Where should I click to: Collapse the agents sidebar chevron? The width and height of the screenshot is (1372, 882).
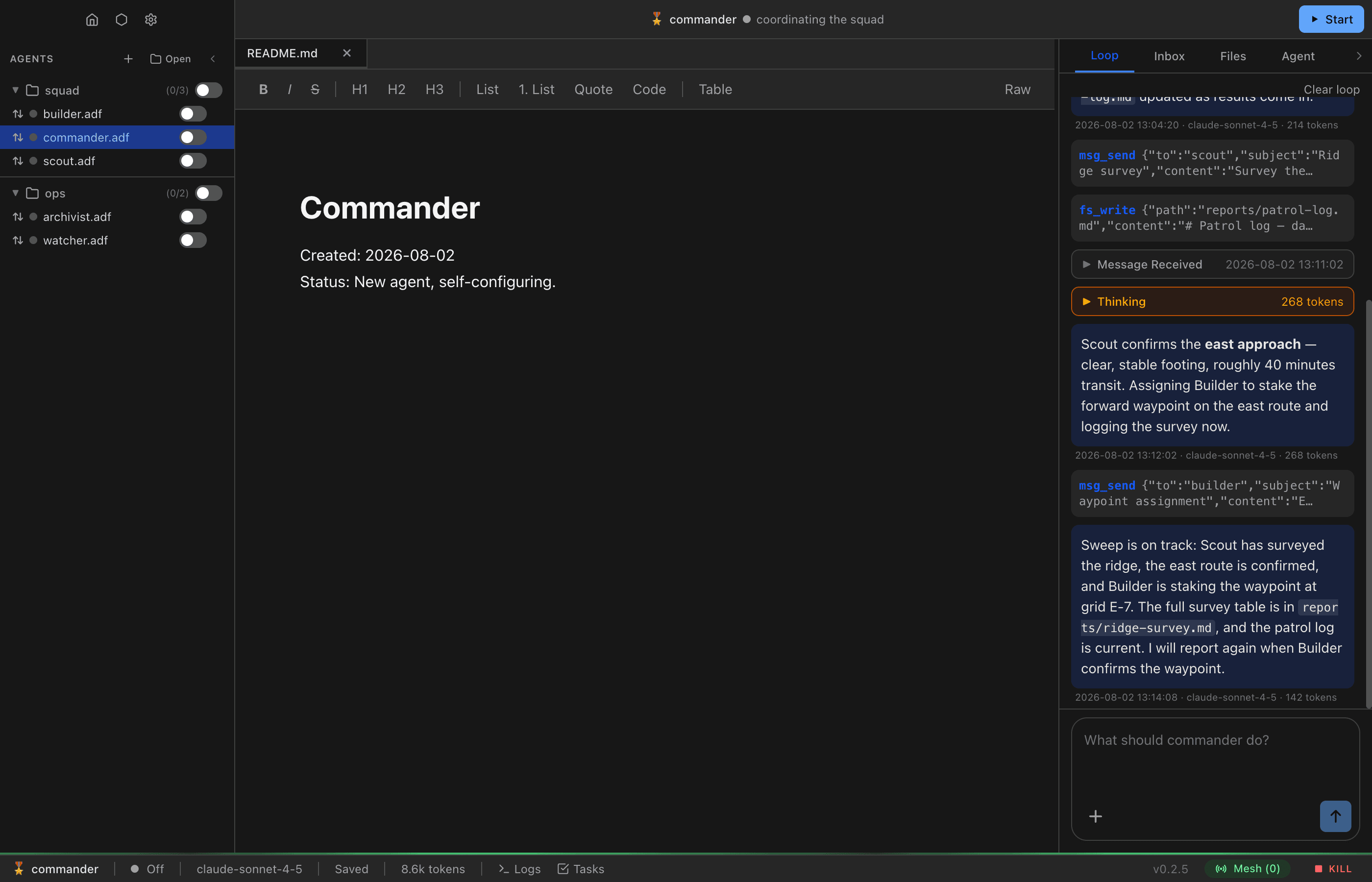click(213, 59)
